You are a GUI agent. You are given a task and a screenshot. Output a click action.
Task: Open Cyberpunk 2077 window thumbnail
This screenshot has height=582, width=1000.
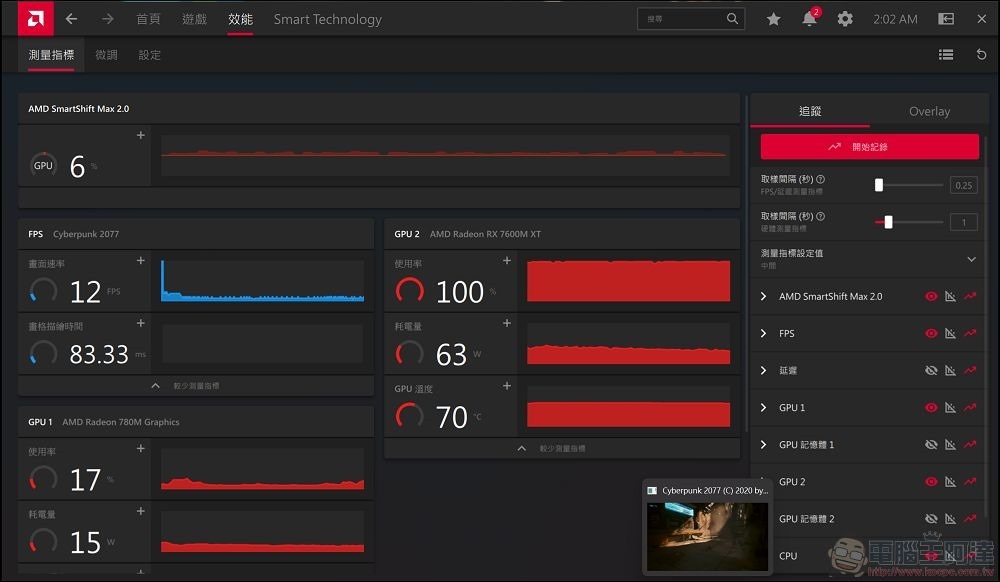(707, 528)
